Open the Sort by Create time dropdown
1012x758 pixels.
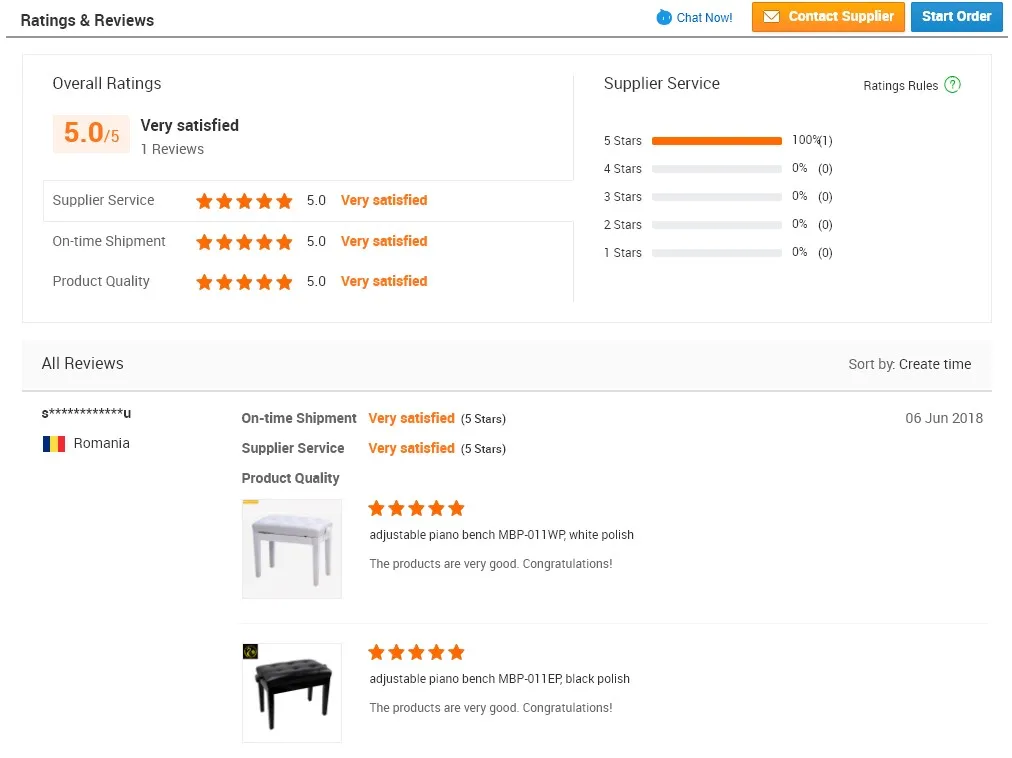click(x=936, y=364)
